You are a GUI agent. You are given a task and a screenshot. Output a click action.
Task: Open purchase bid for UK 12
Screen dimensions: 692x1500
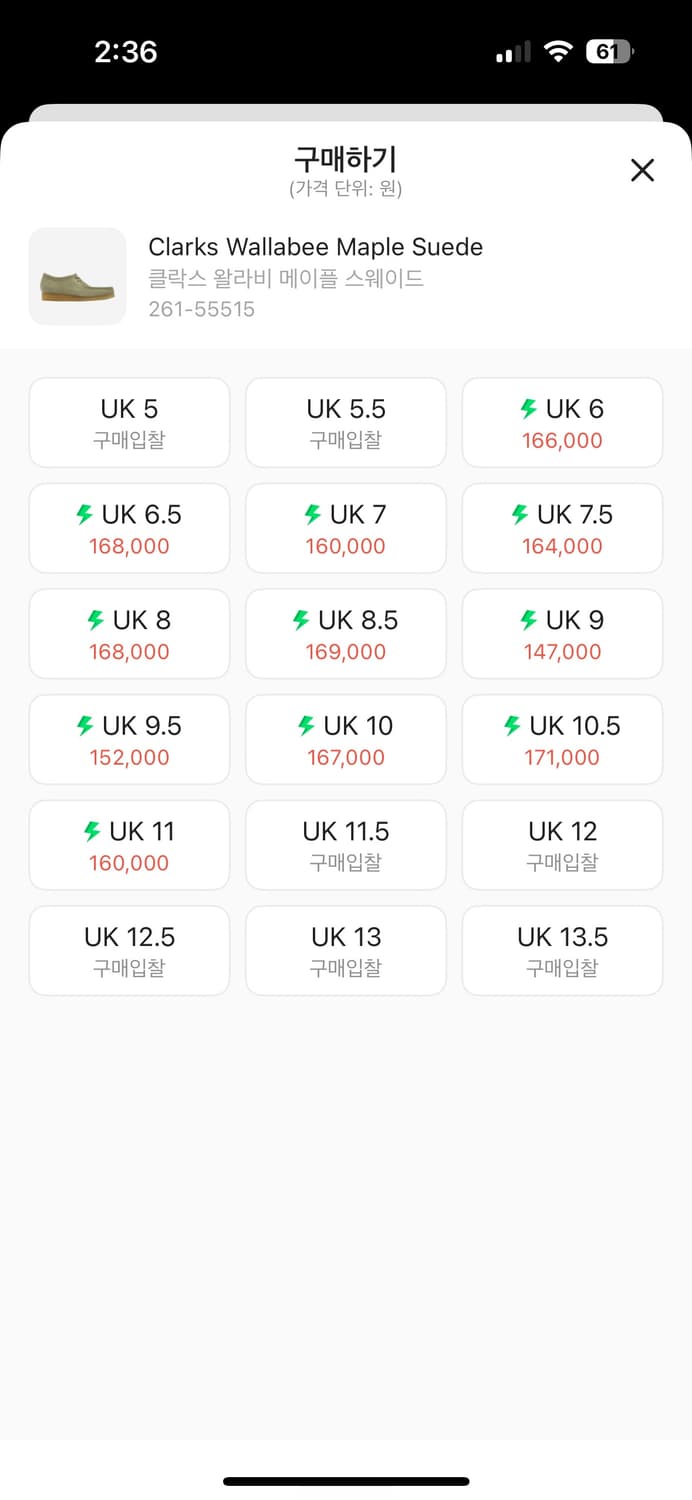[562, 846]
